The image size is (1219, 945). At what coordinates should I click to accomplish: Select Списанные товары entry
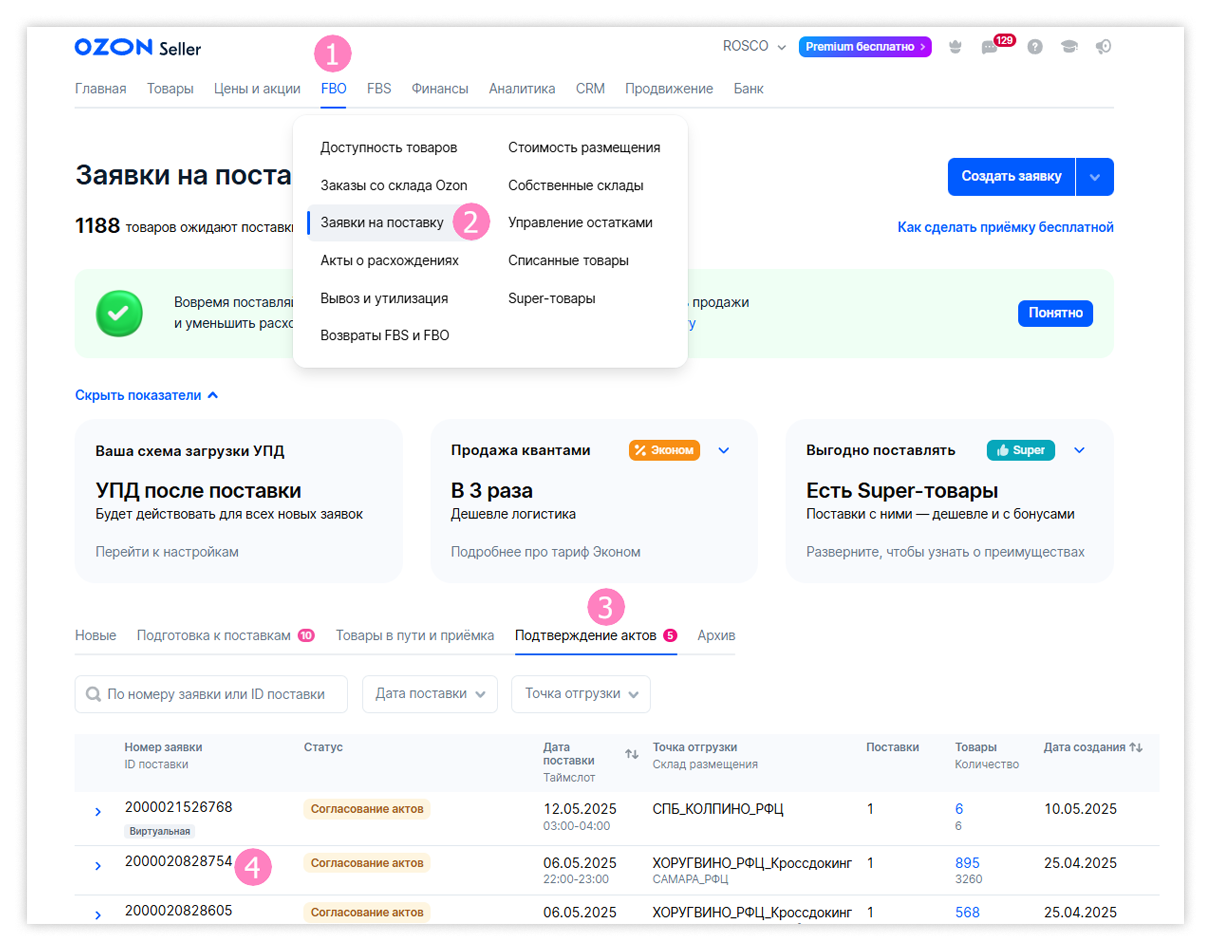(569, 260)
